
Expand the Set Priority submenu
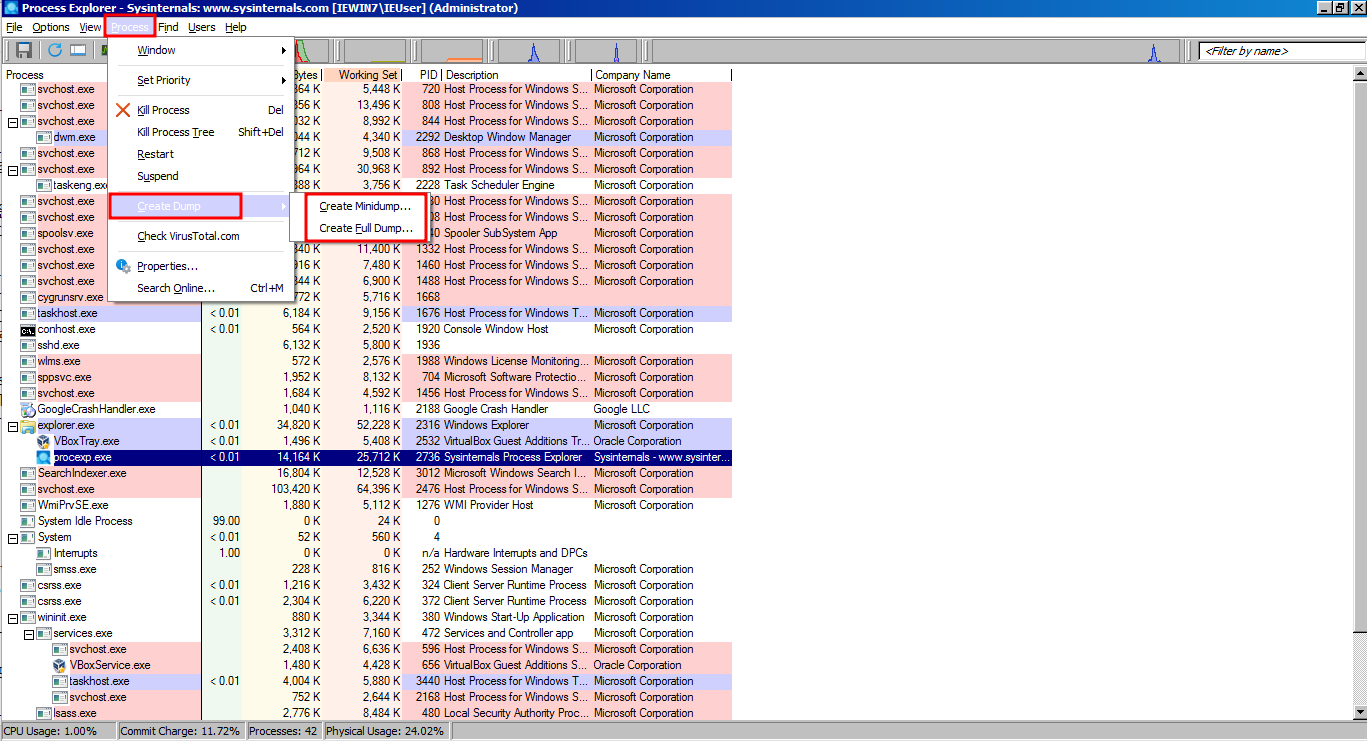(x=201, y=80)
